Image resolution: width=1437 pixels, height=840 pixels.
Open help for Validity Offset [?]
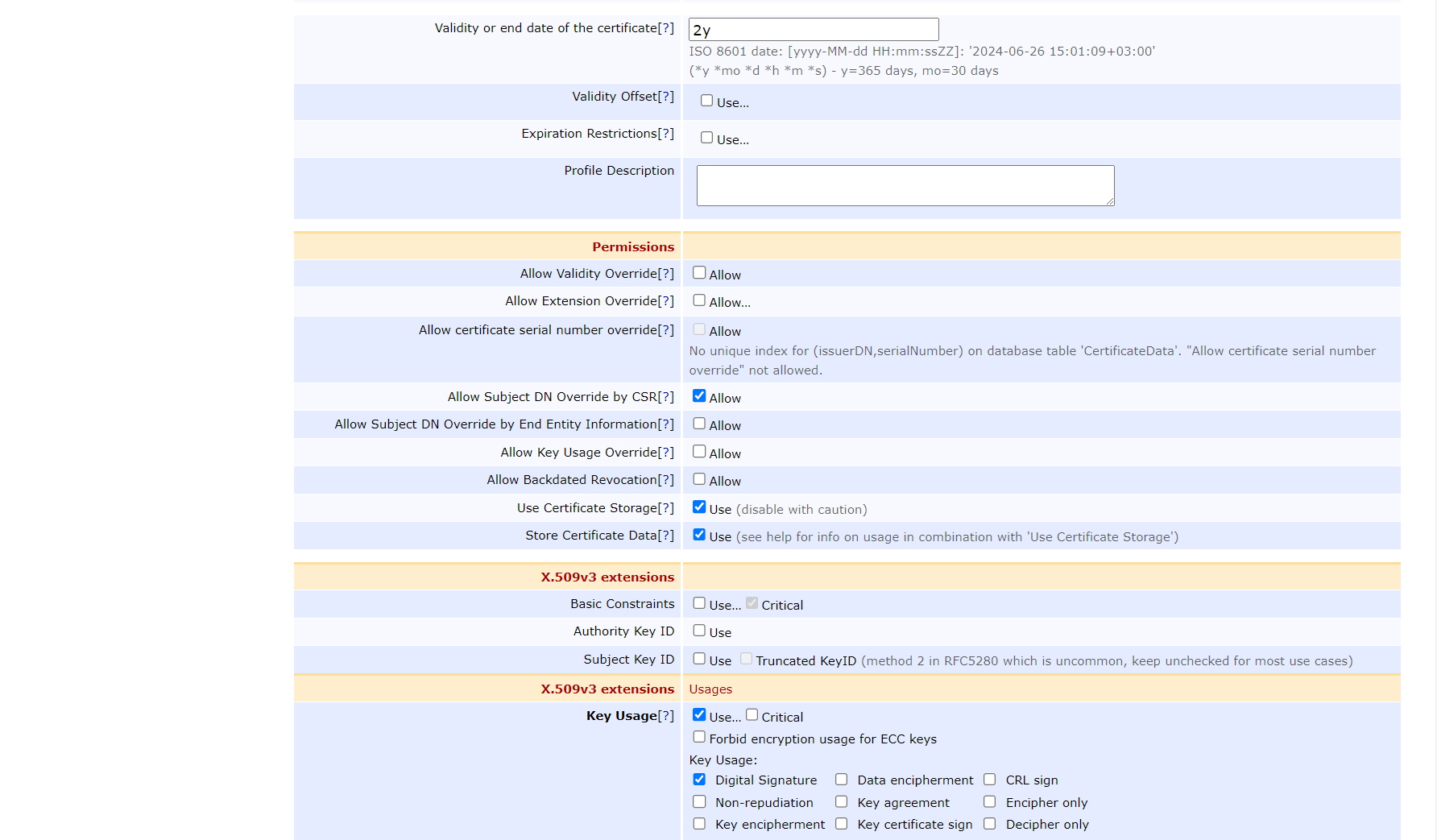point(665,97)
